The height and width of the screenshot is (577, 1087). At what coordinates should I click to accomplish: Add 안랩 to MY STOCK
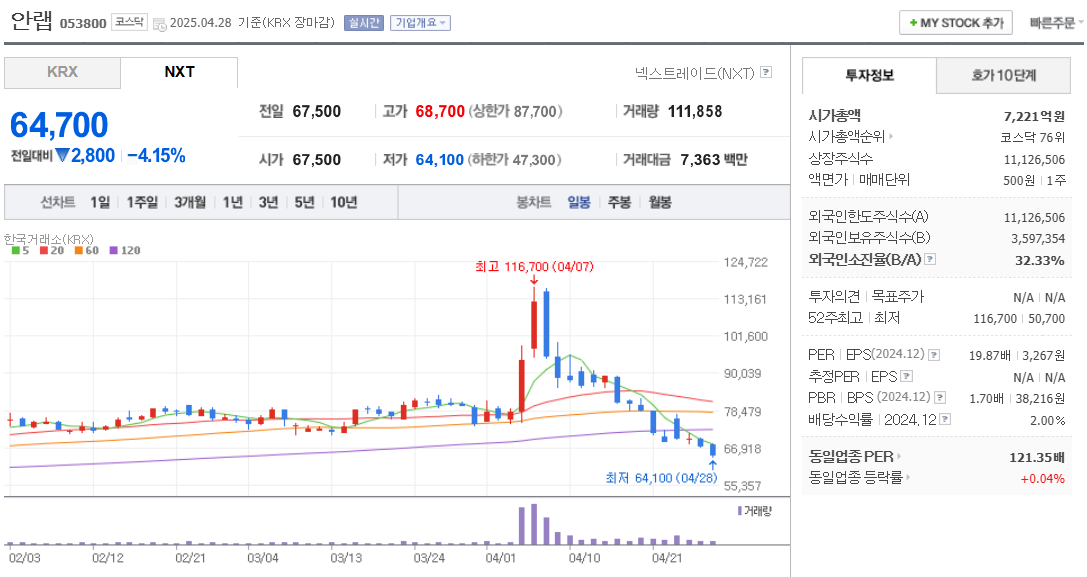[x=955, y=21]
